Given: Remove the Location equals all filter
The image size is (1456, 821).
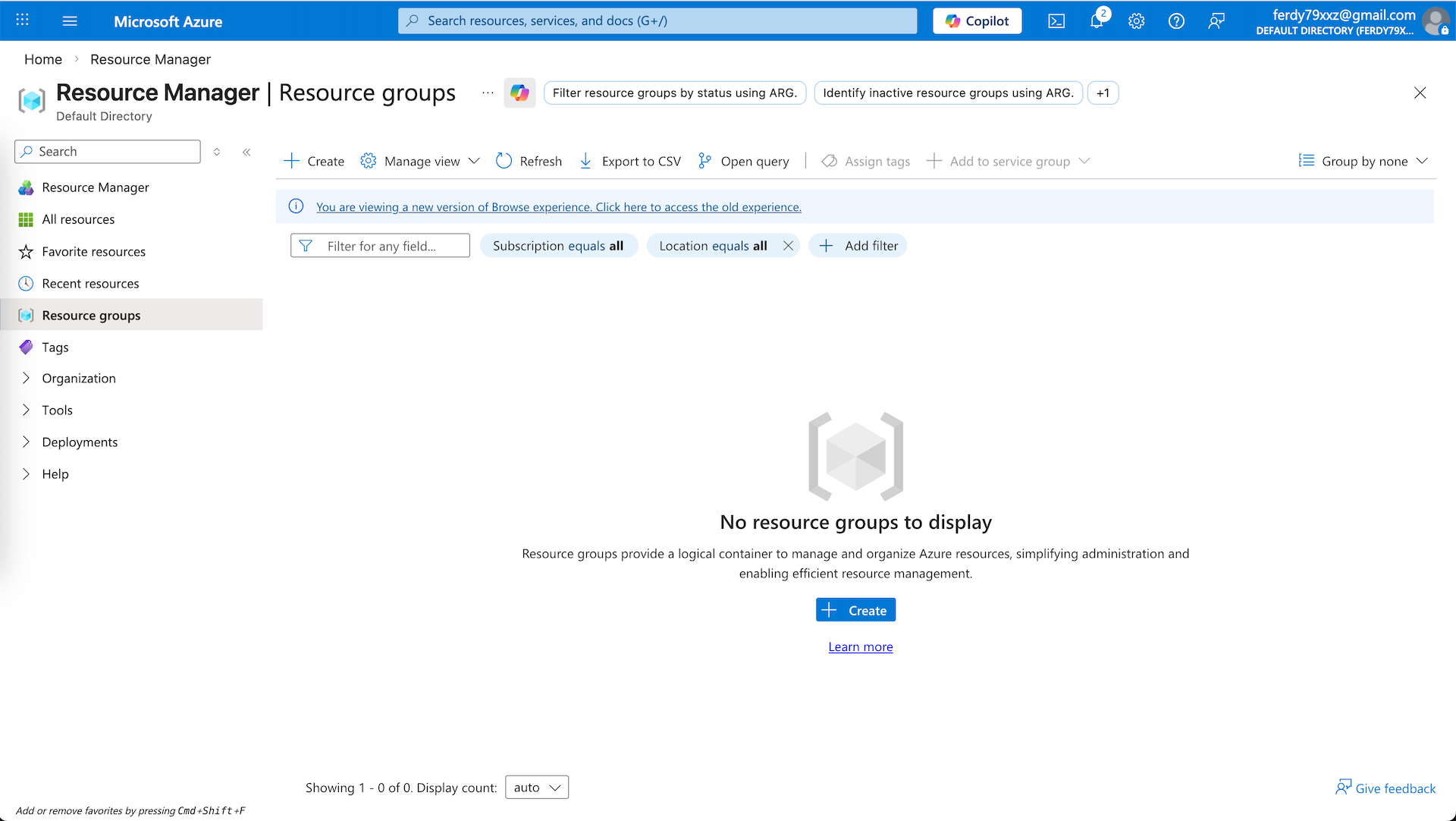Looking at the screenshot, I should tap(788, 246).
